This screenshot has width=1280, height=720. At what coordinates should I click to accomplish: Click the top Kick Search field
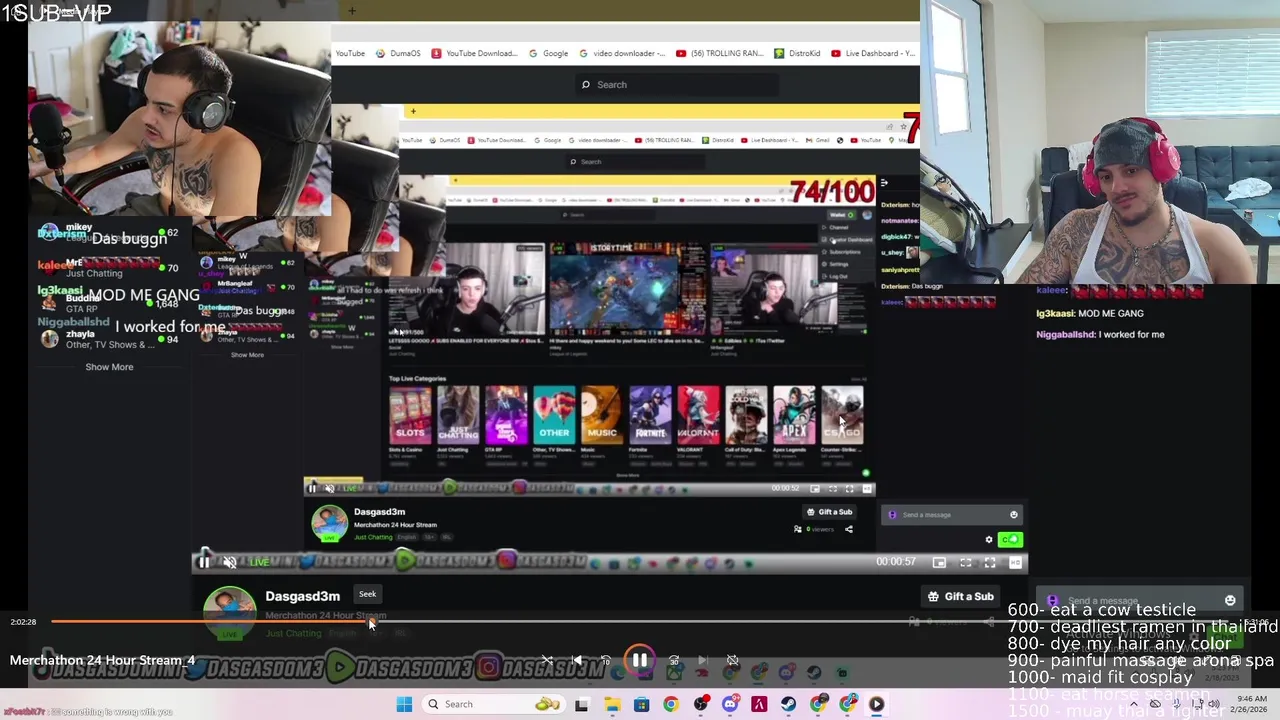click(x=676, y=85)
